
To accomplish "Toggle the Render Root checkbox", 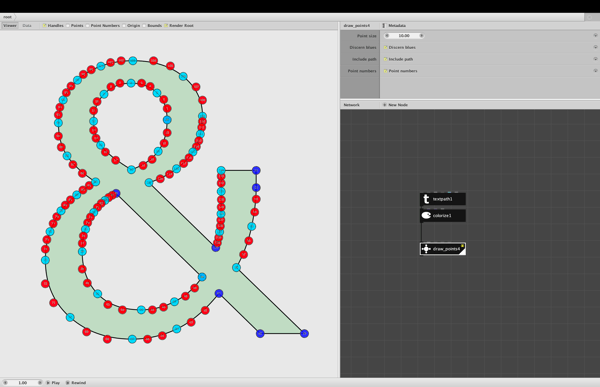I will click(x=166, y=26).
